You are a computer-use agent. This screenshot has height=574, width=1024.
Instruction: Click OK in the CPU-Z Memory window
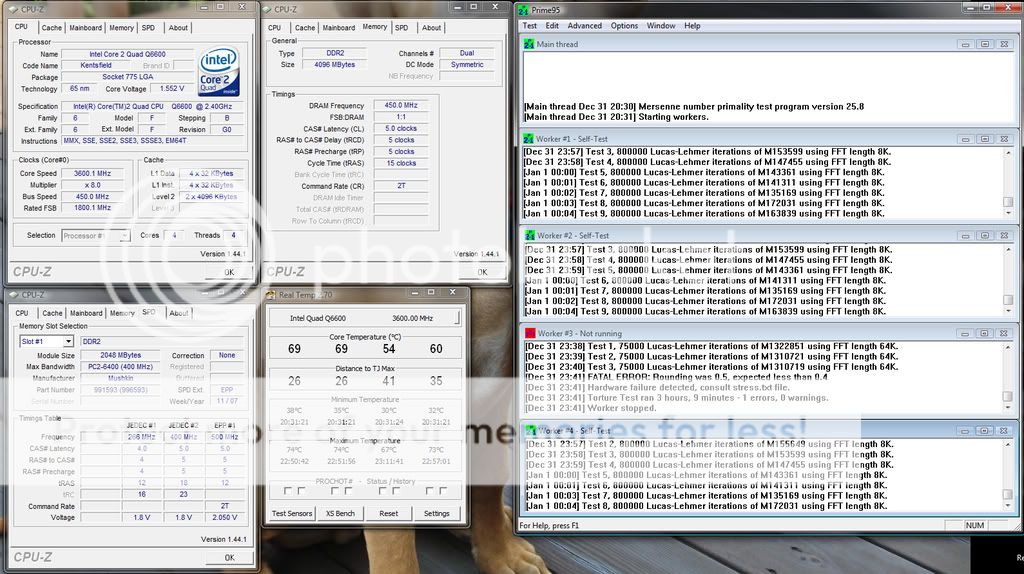[482, 272]
